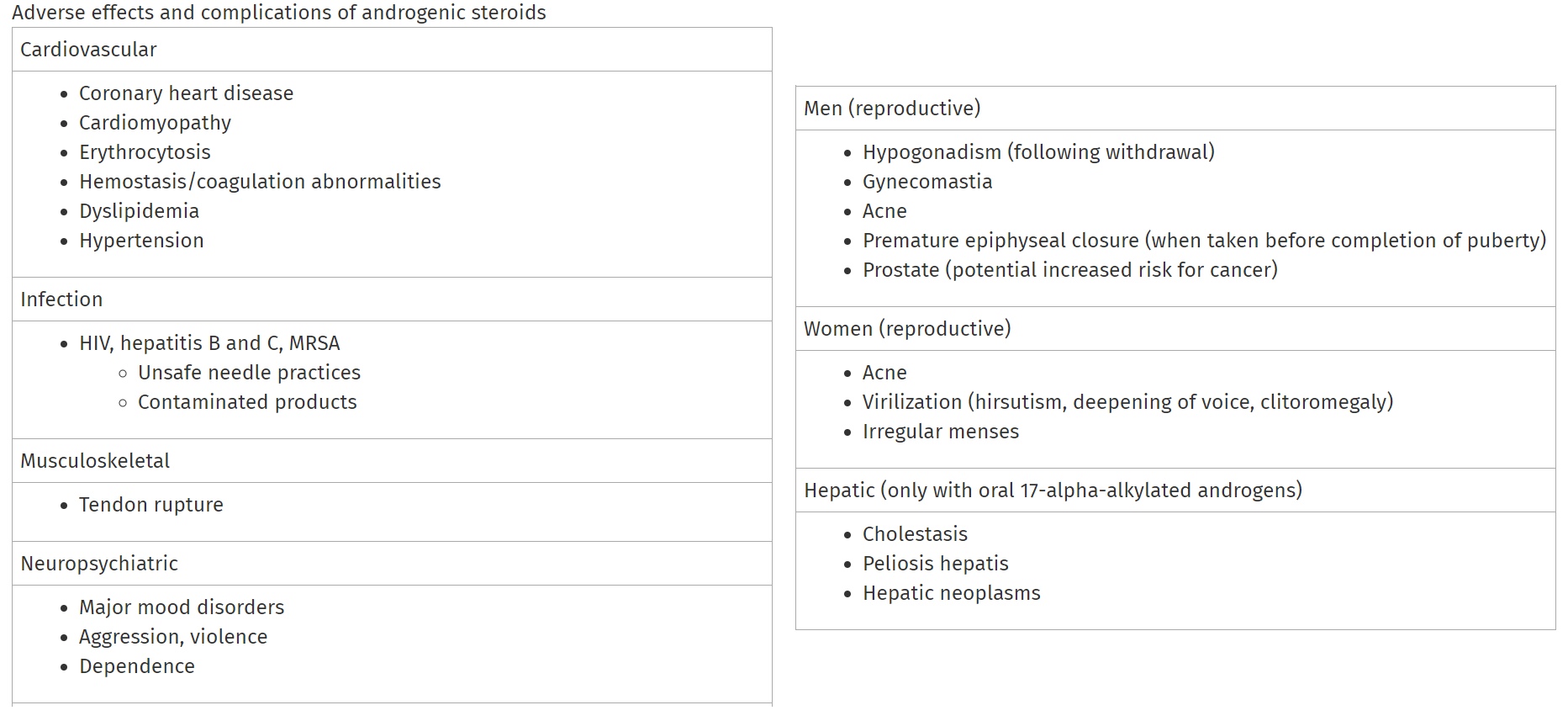Click the Contaminated products sub-item

[x=247, y=402]
